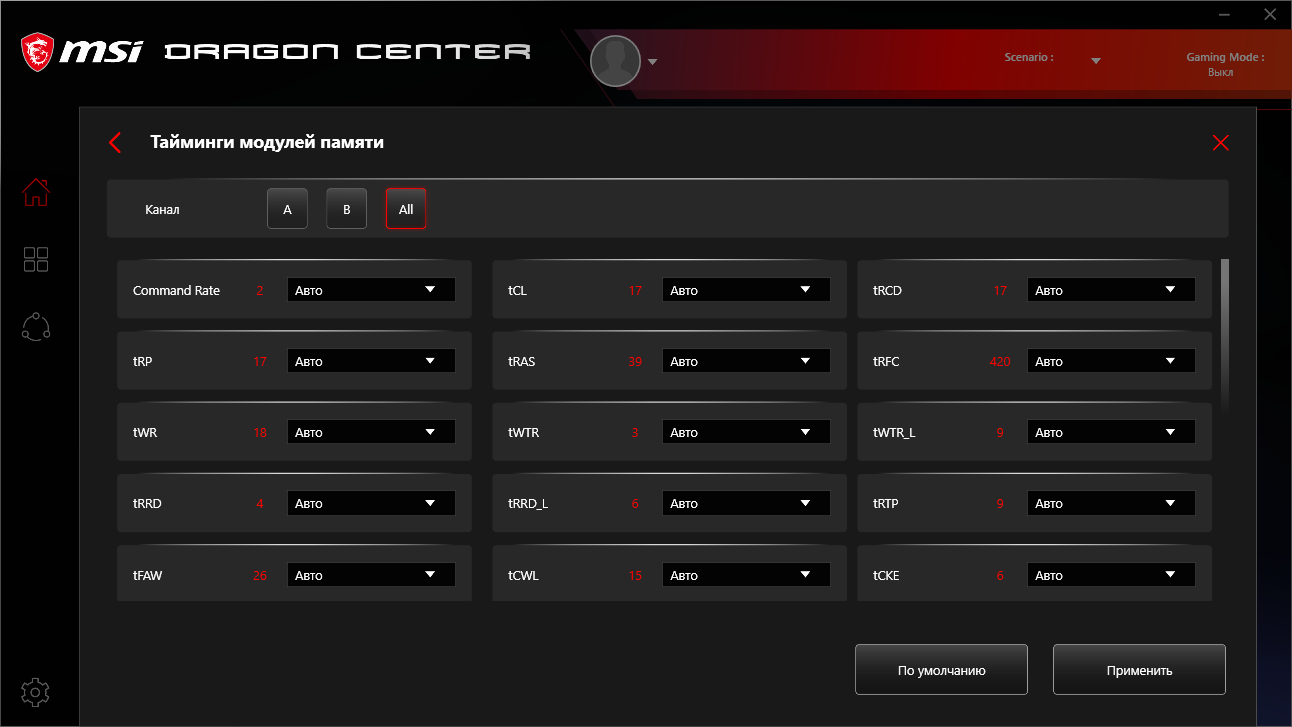
Task: Open the tWR dropdown
Action: (371, 432)
